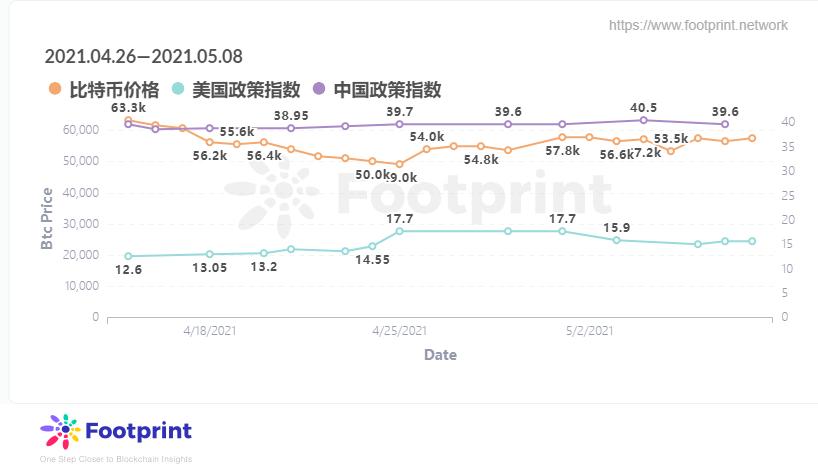Screen dimensions: 818x474
Task: Select the 63.3k bitcoin price data point
Action: (x=128, y=120)
